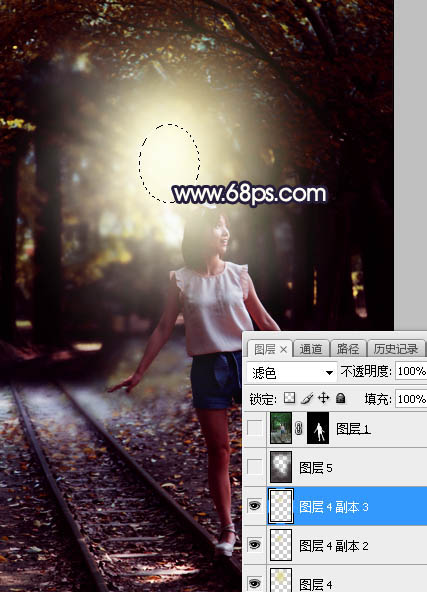Close the 图层 tab with its x icon
427x592 pixels.
283,350
